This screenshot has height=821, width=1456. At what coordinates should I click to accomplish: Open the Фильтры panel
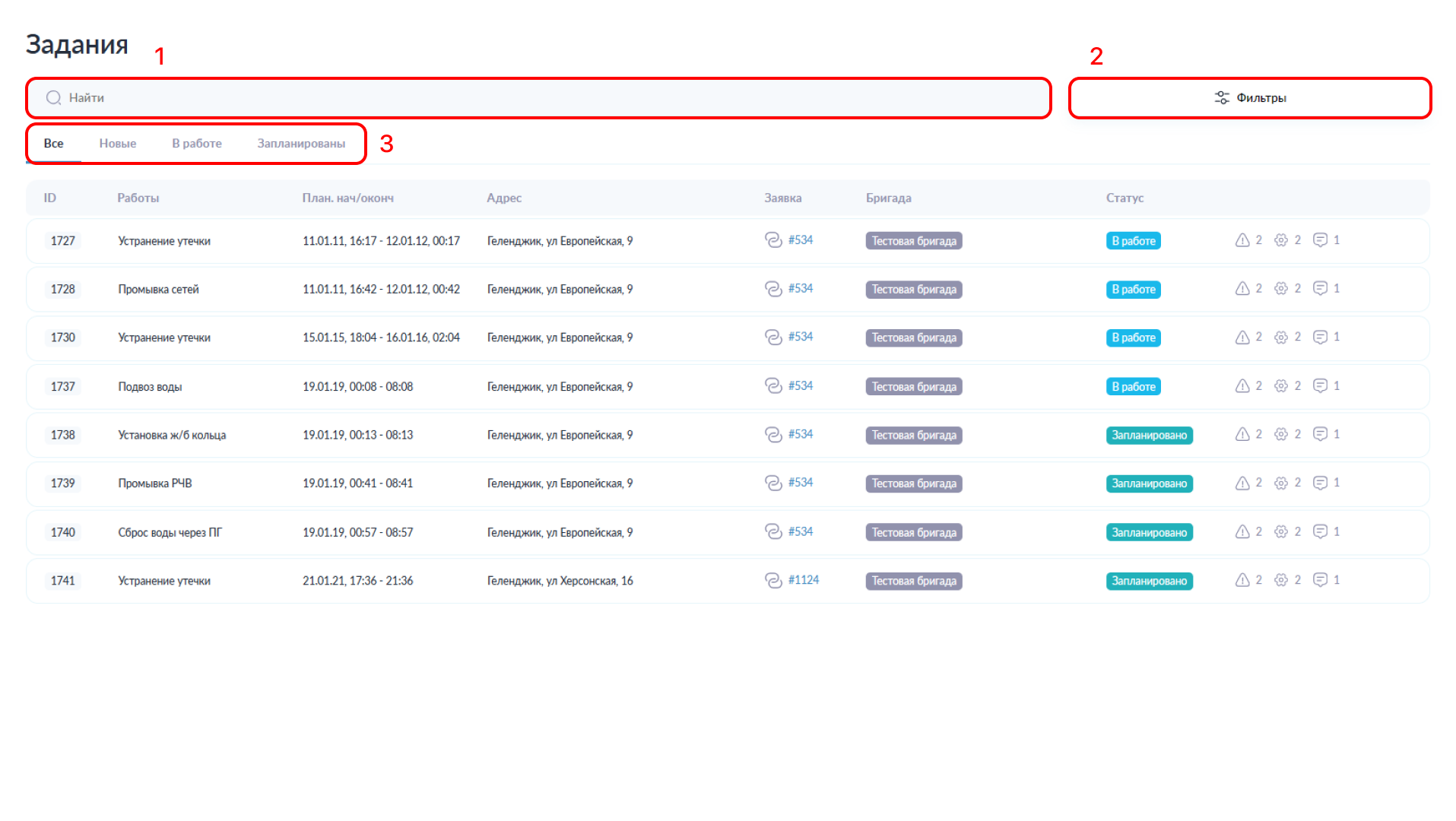(x=1249, y=98)
